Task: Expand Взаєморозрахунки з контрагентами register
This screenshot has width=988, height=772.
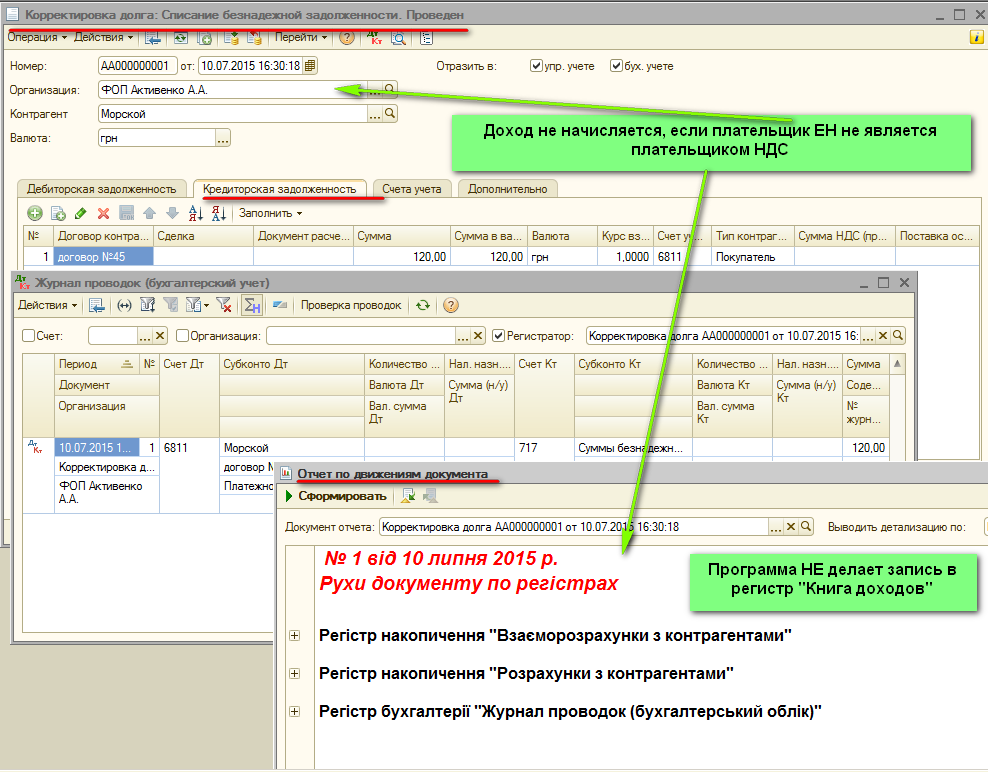Action: pyautogui.click(x=295, y=636)
